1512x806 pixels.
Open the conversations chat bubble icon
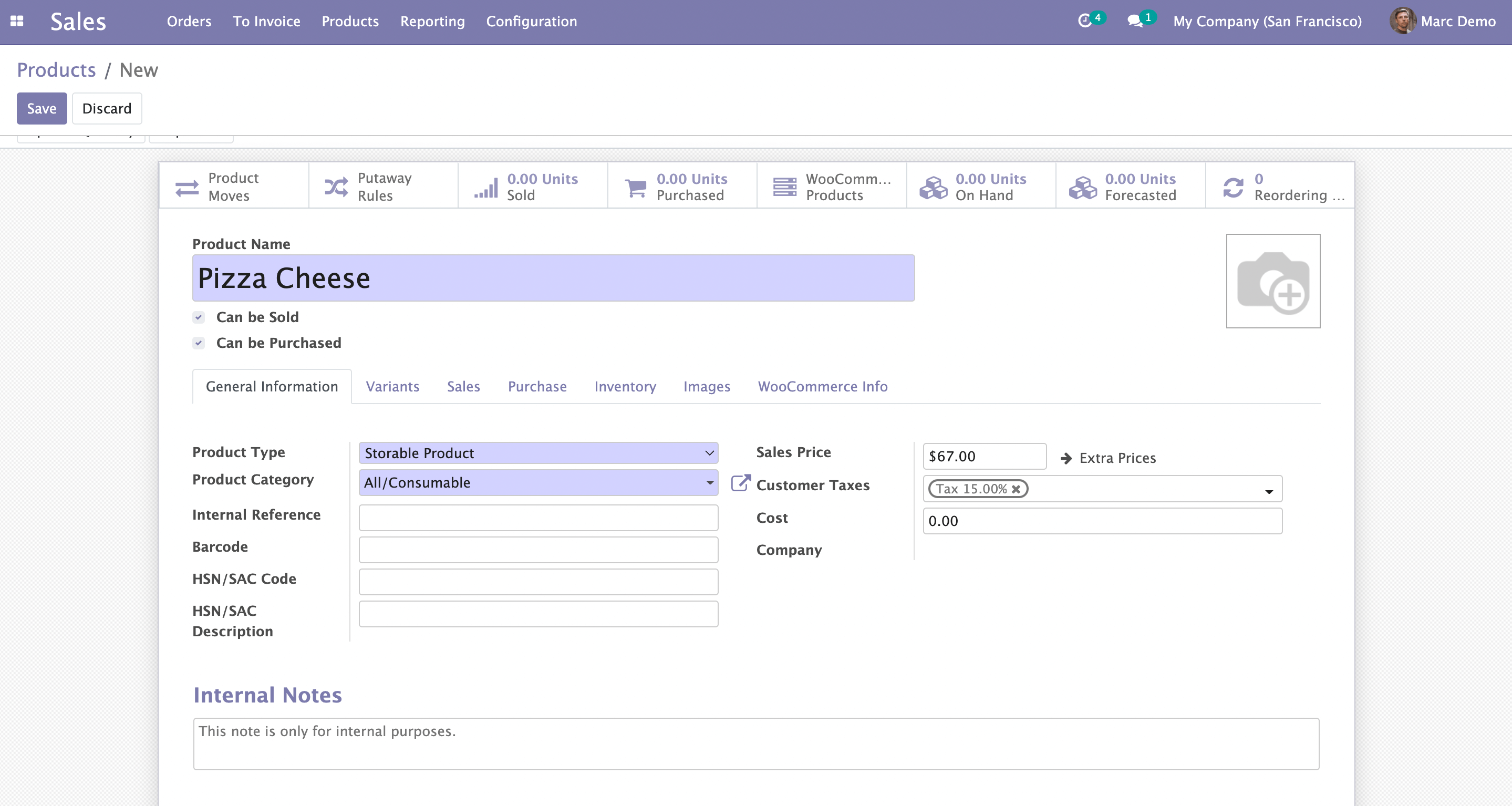click(1135, 21)
